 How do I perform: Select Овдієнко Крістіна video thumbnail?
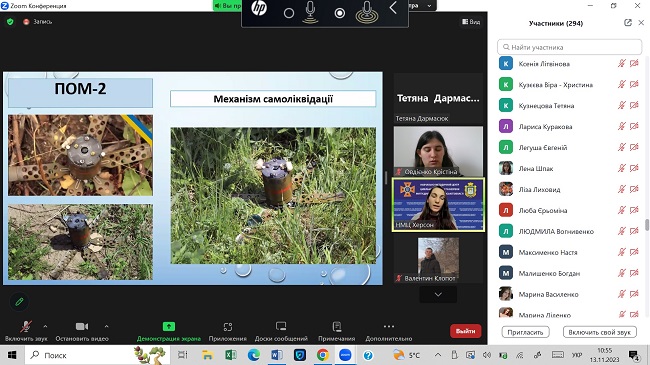pyautogui.click(x=438, y=151)
